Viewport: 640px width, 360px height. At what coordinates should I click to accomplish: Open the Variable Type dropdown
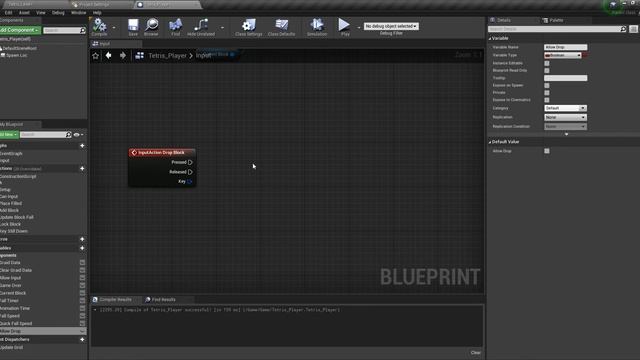click(x=563, y=55)
